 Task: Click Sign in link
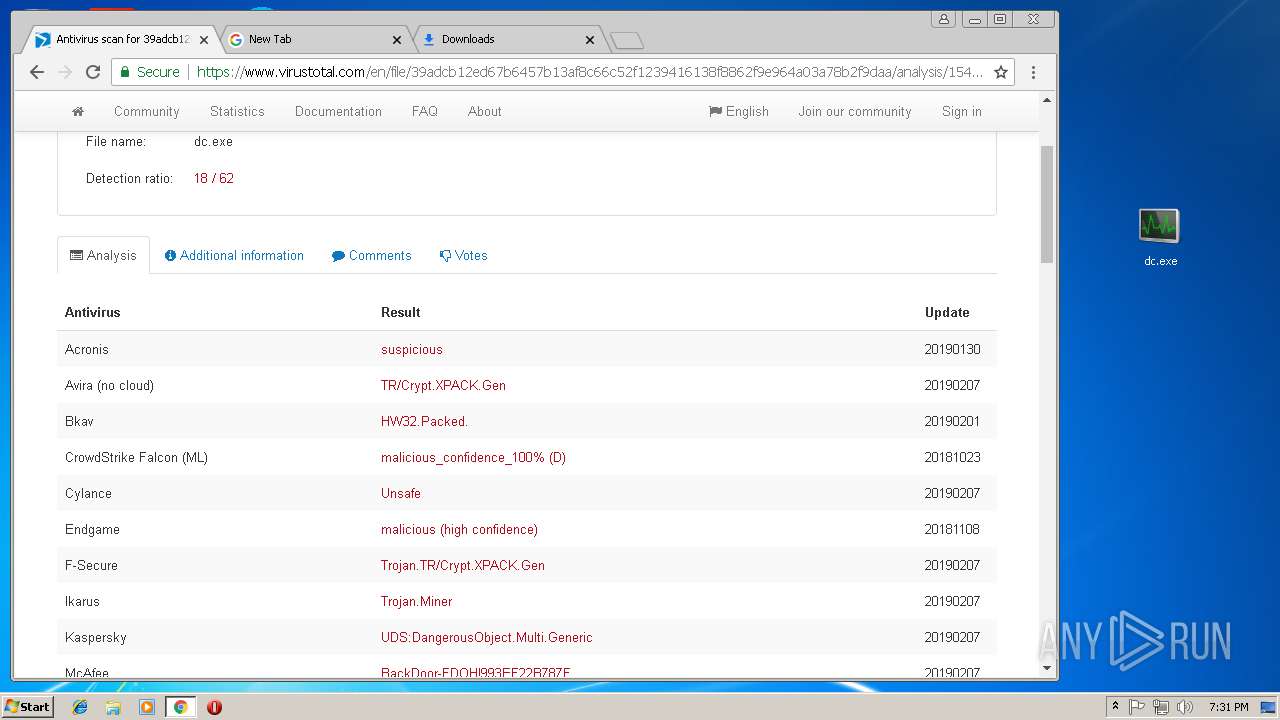[962, 112]
